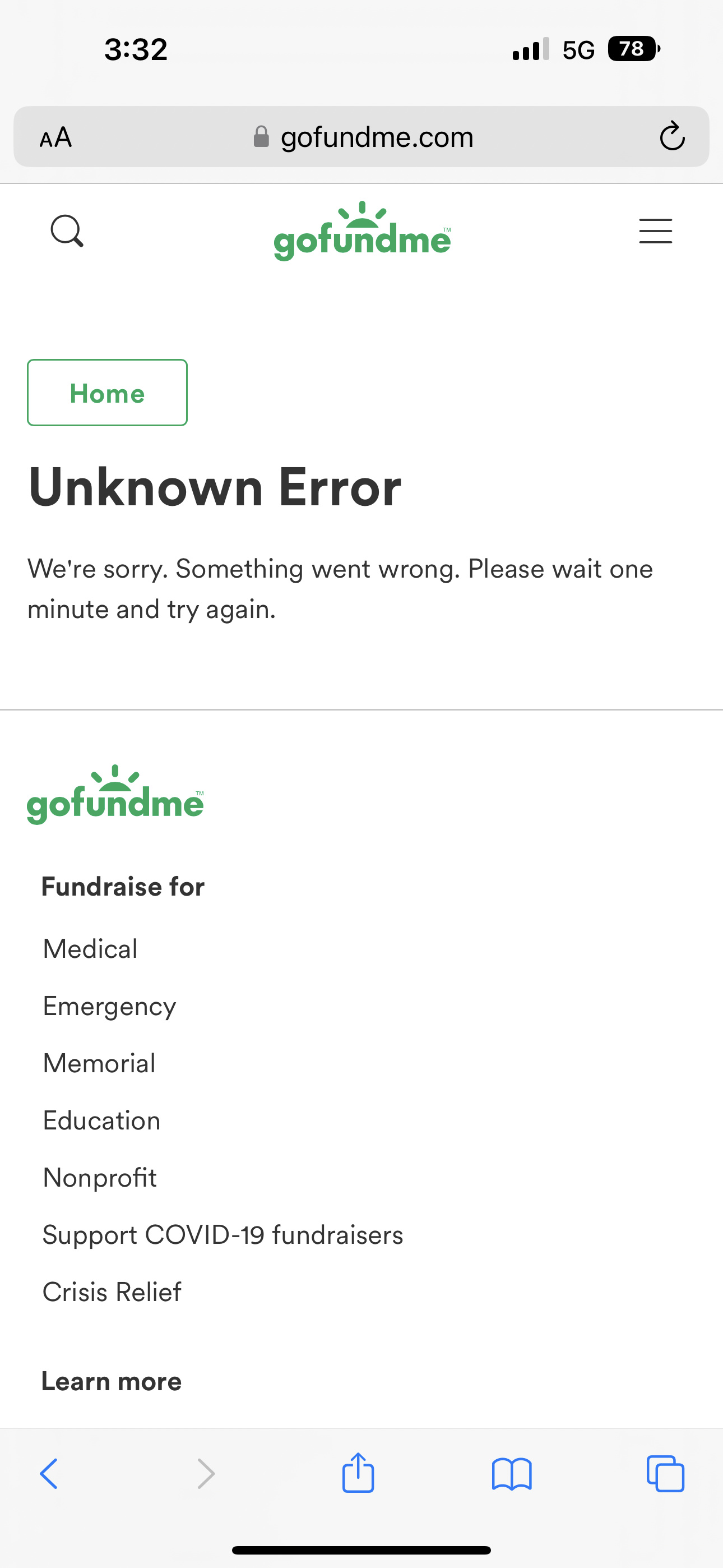Open the Emergency fundraise link
This screenshot has width=723, height=1568.
[109, 1007]
